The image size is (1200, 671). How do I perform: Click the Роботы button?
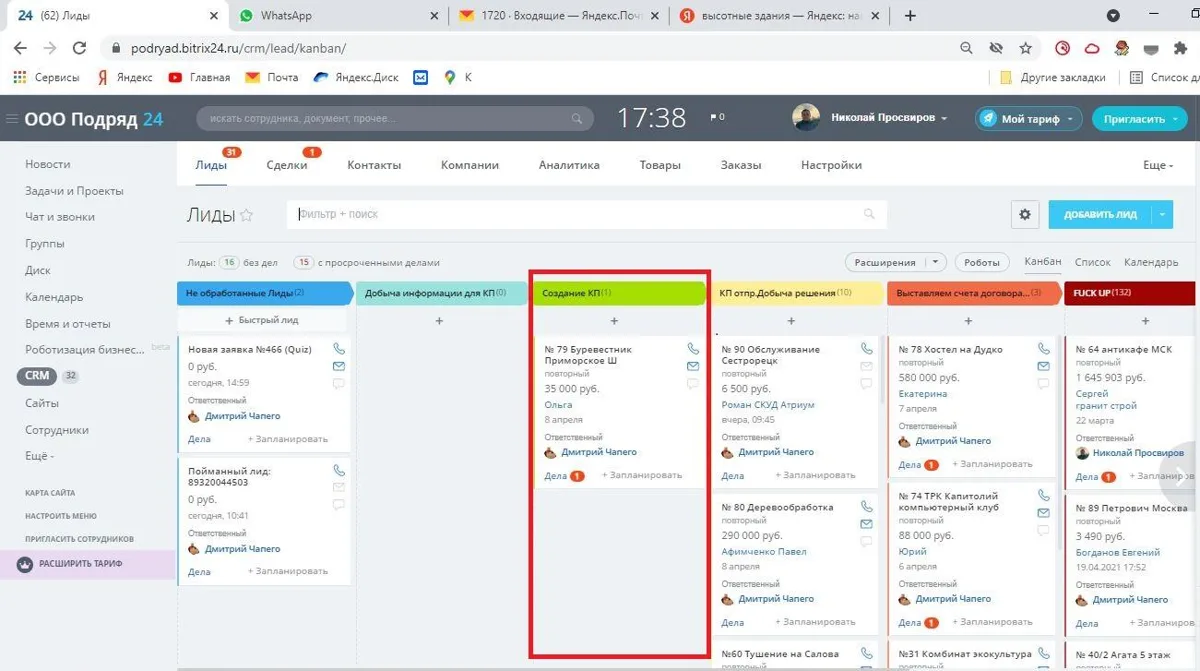point(982,262)
